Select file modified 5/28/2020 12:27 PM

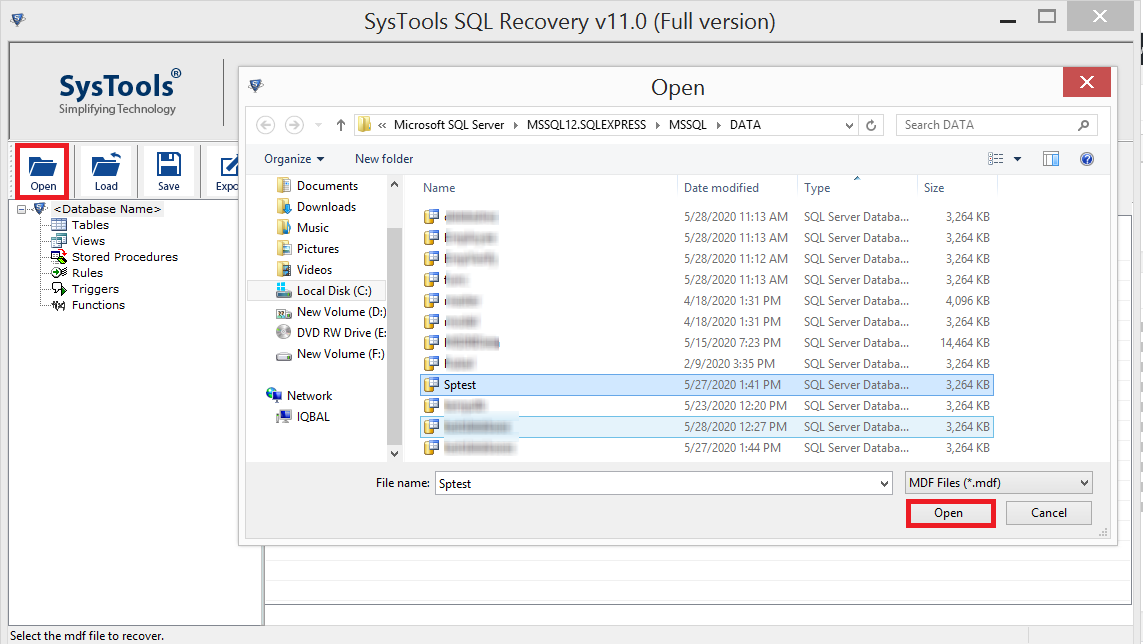(706, 427)
